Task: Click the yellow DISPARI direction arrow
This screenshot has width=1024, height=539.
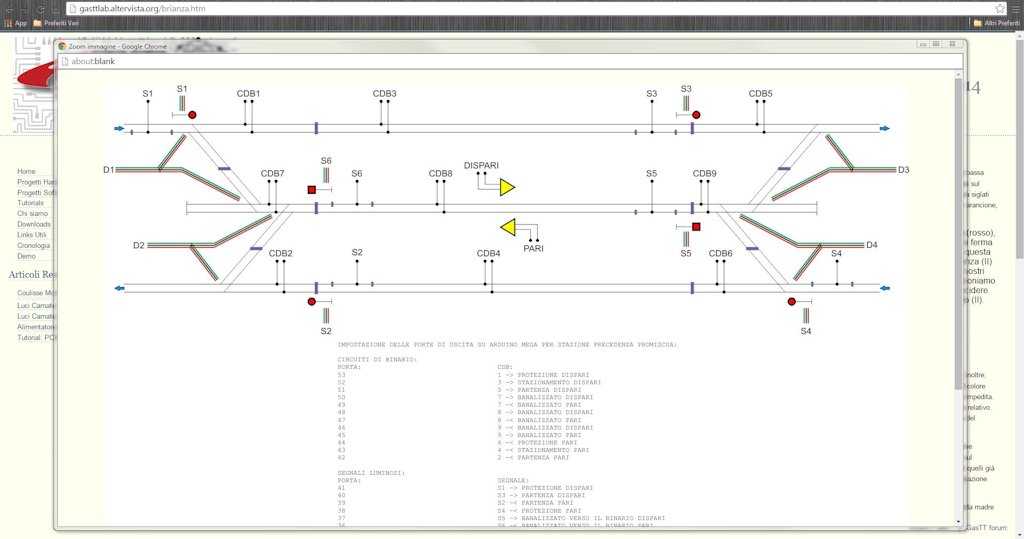Action: click(x=507, y=188)
